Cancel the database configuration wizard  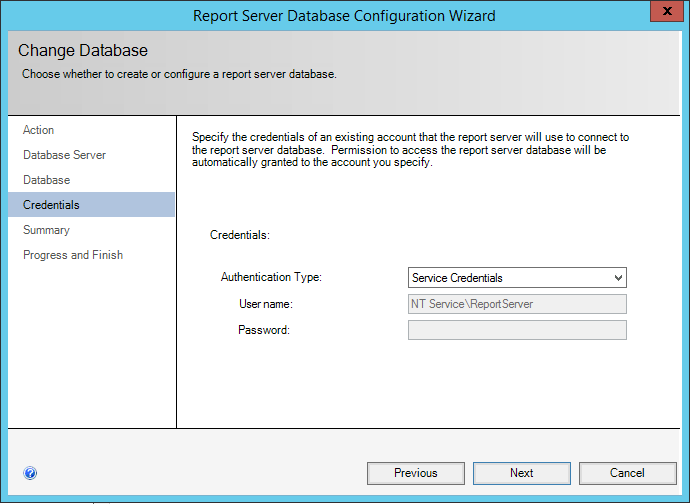[627, 473]
